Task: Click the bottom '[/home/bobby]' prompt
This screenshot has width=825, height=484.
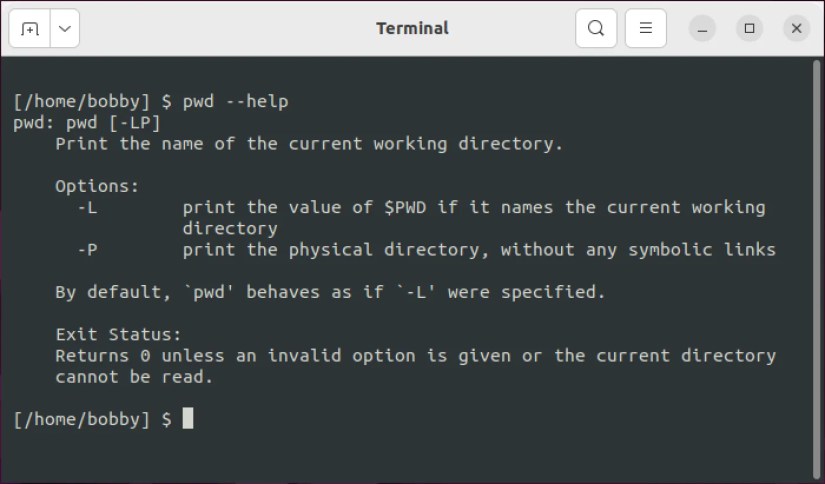Action: pyautogui.click(x=82, y=419)
